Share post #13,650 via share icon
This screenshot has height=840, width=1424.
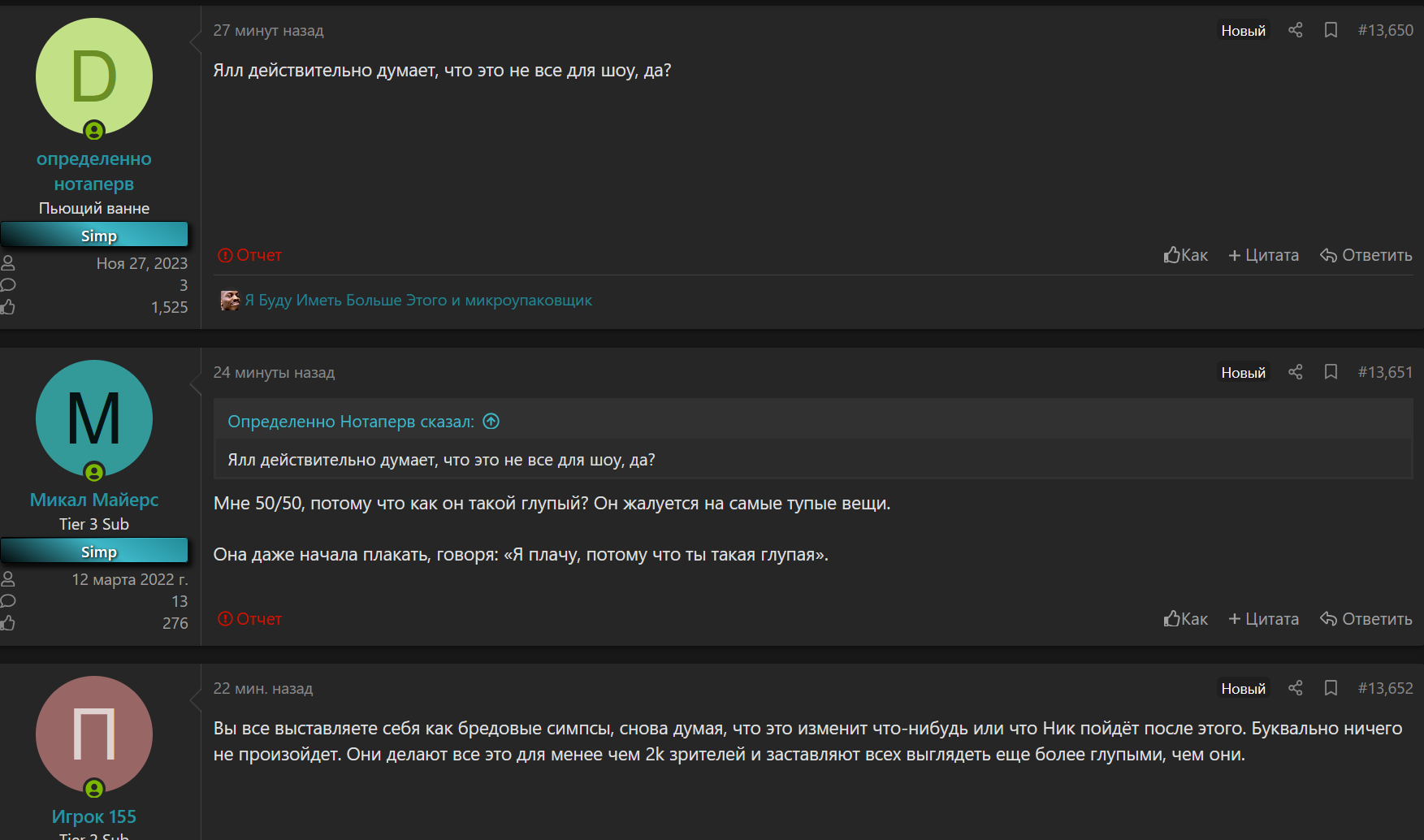1295,30
